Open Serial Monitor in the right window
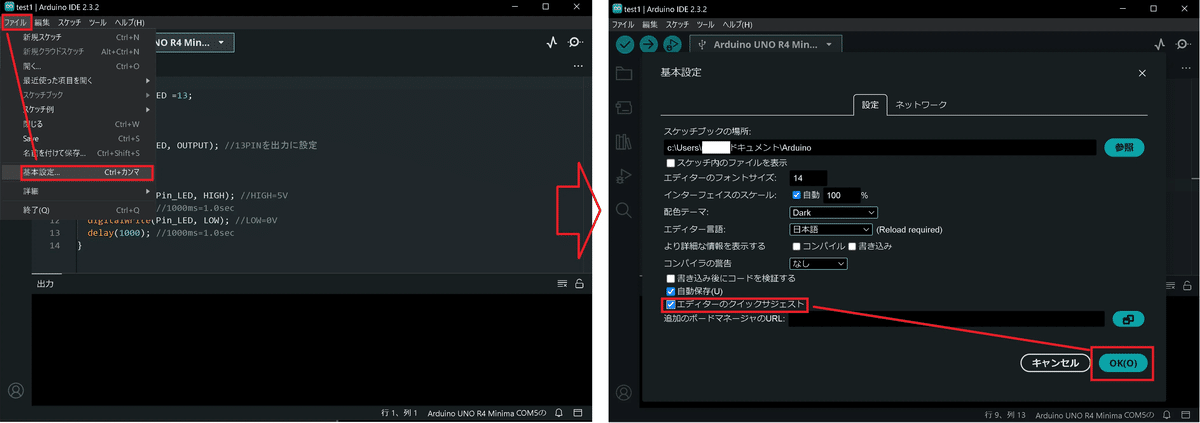Screen dimensions: 1200x423 pyautogui.click(x=1185, y=44)
